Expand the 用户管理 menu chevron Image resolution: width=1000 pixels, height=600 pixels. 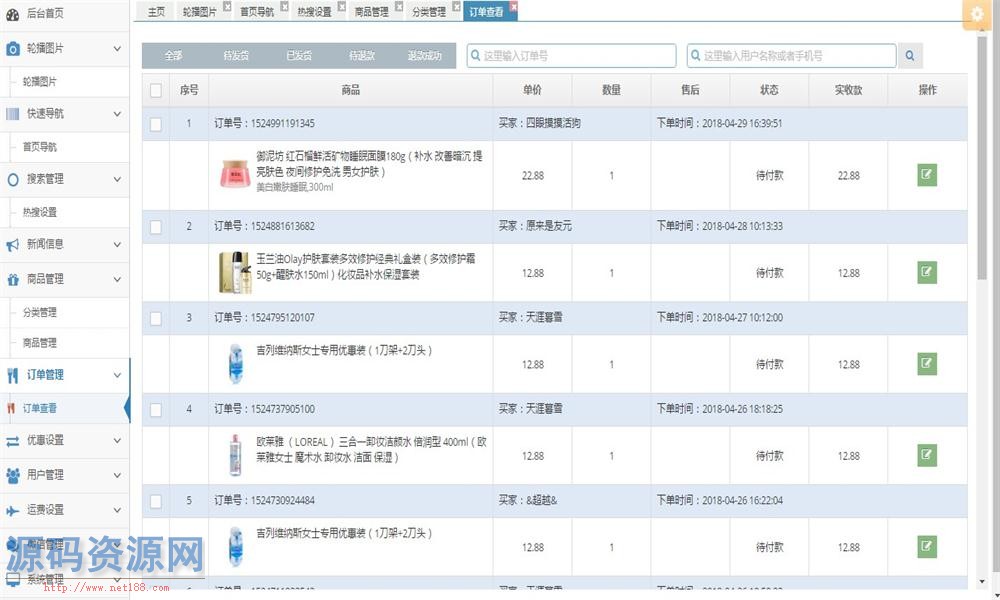click(x=117, y=476)
